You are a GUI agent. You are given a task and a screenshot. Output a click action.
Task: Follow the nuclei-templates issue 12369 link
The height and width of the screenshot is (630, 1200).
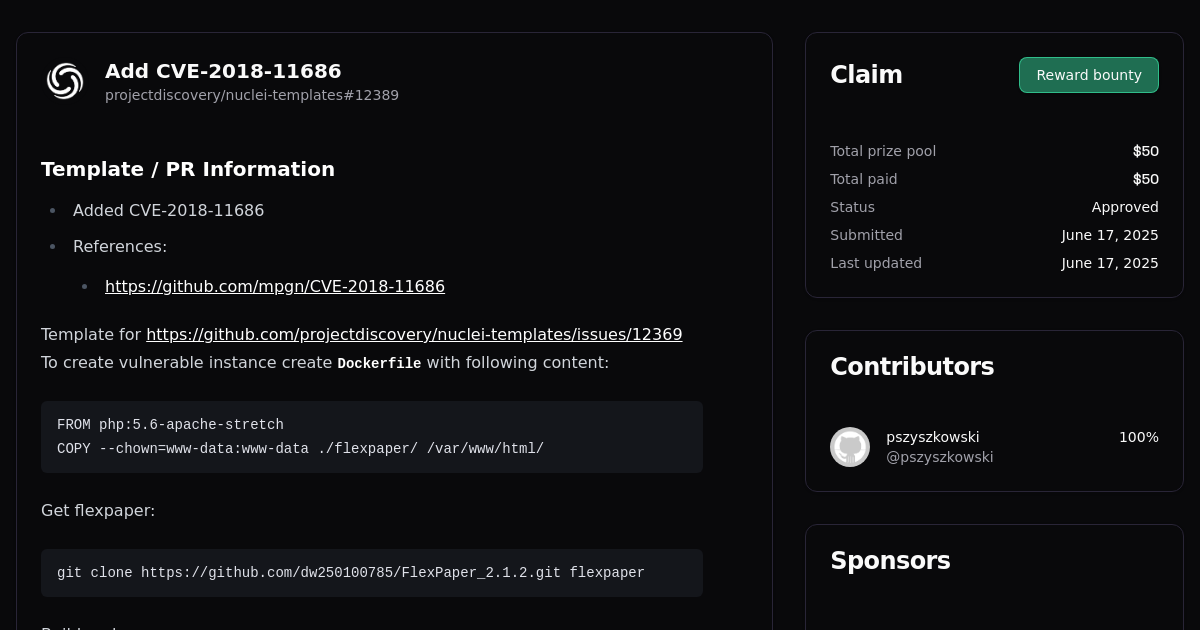[414, 335]
